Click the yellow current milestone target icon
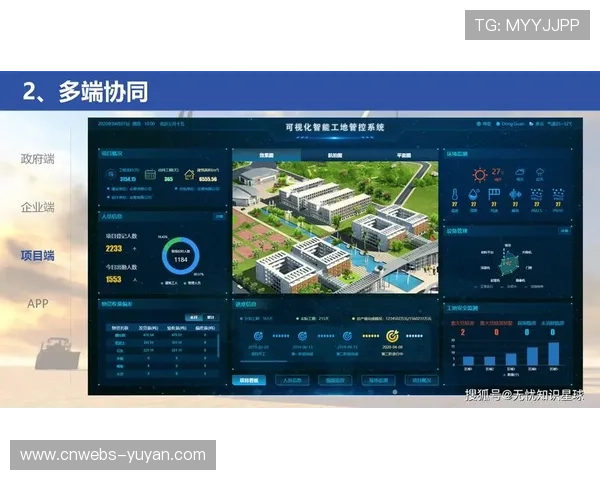The height and width of the screenshot is (480, 600). 392,336
